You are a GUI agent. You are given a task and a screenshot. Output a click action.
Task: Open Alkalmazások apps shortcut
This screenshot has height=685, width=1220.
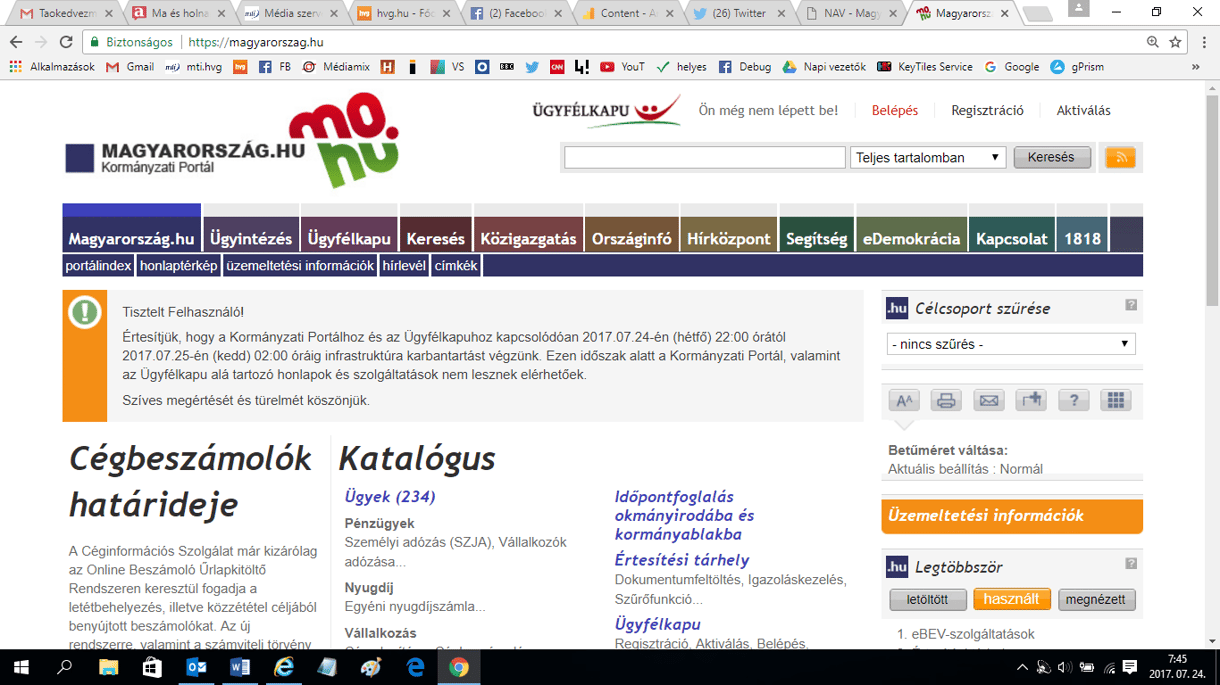tap(52, 67)
